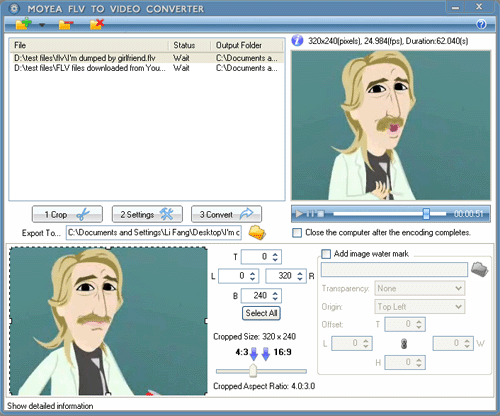This screenshot has height=416, width=500.
Task: Enable close computer after encoding checkbox
Action: (297, 233)
